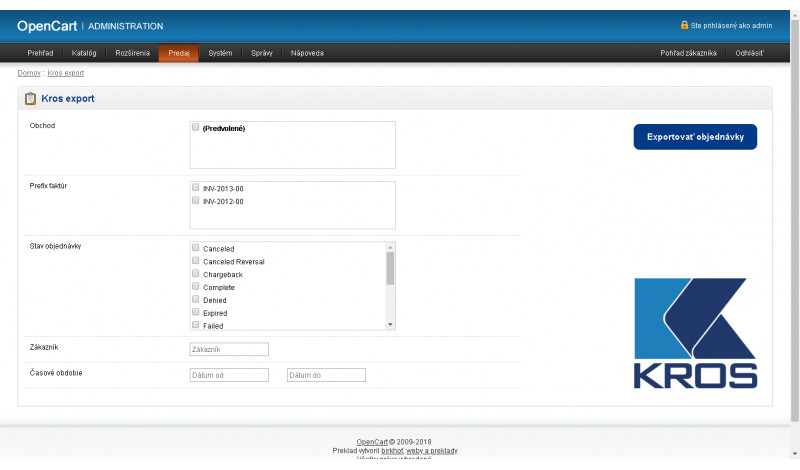Follow the Kros export breadcrumb link
This screenshot has height=470, width=800.
pyautogui.click(x=66, y=73)
